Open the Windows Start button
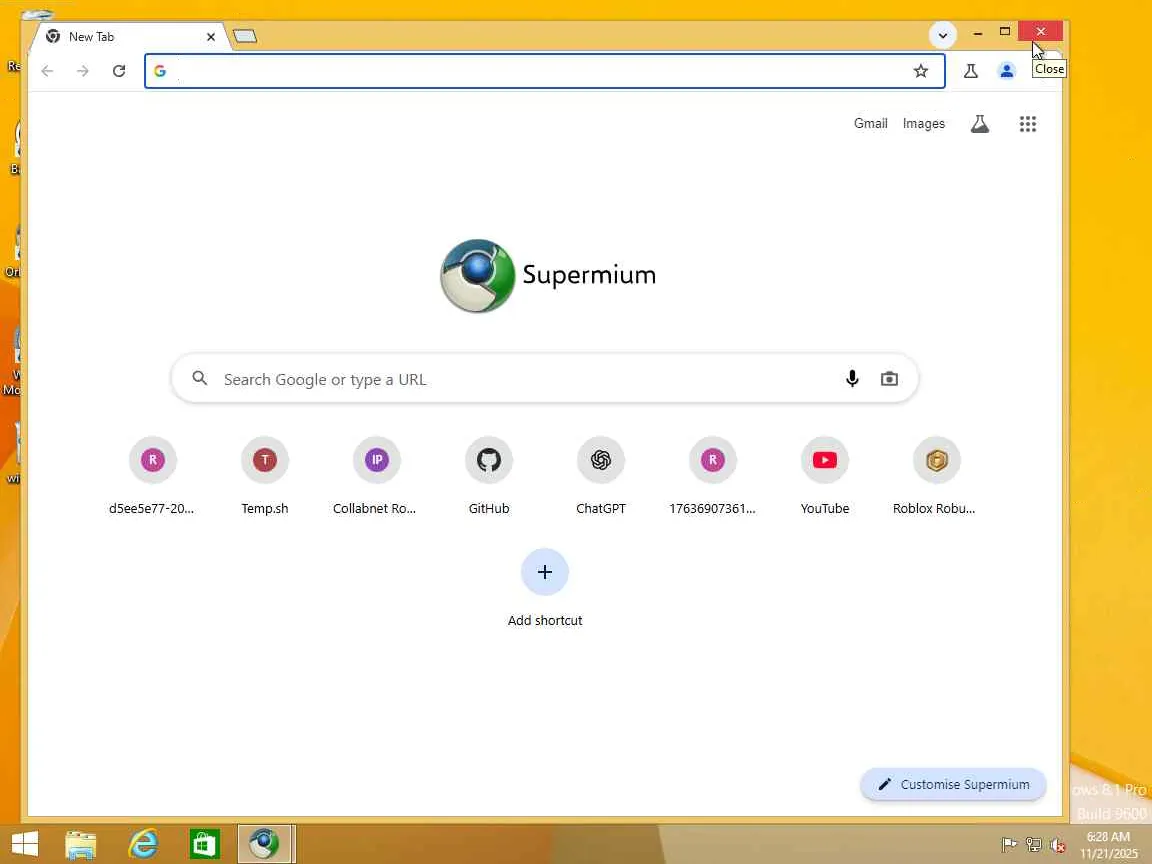This screenshot has height=864, width=1152. (x=25, y=843)
